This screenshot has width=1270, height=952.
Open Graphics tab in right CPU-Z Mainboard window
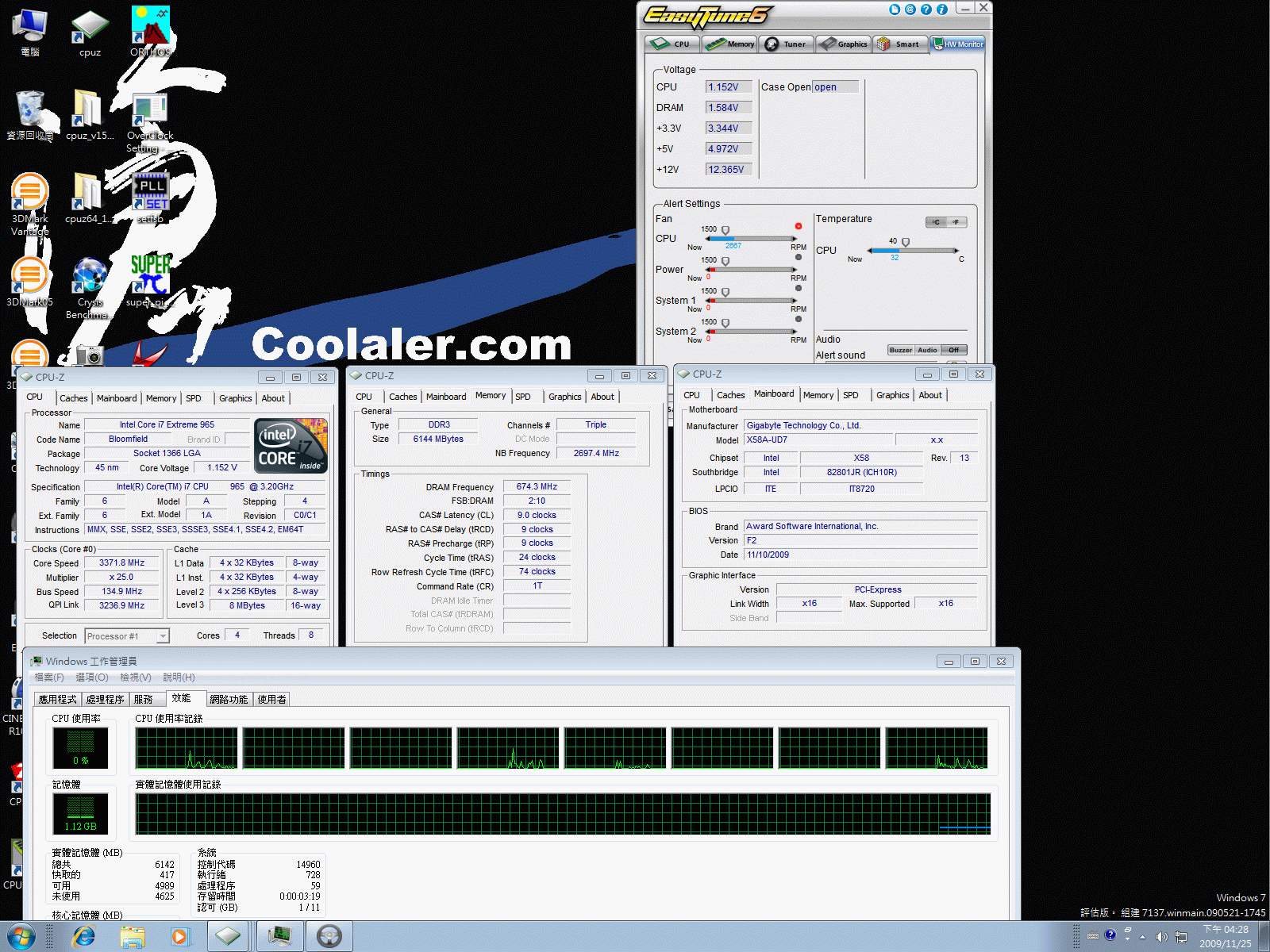(893, 395)
